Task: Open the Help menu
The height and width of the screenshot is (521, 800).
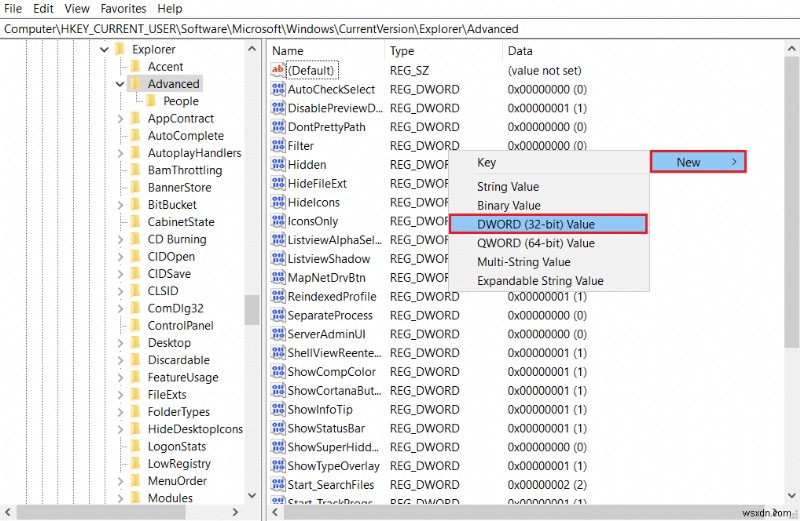Action: coord(169,9)
